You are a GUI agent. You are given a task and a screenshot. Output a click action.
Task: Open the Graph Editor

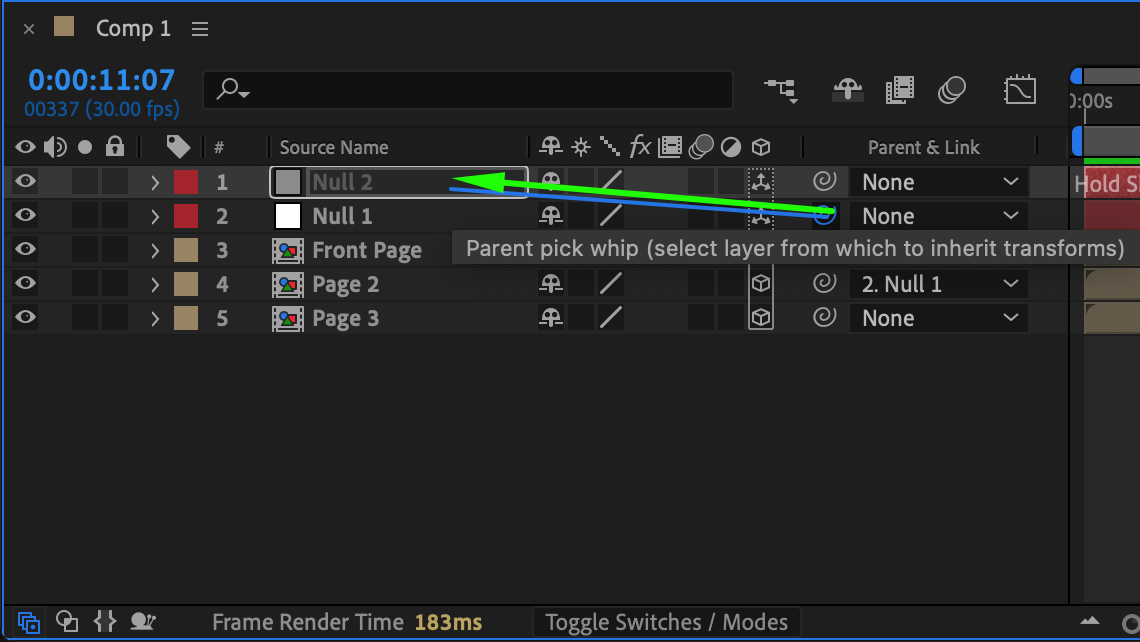1019,90
